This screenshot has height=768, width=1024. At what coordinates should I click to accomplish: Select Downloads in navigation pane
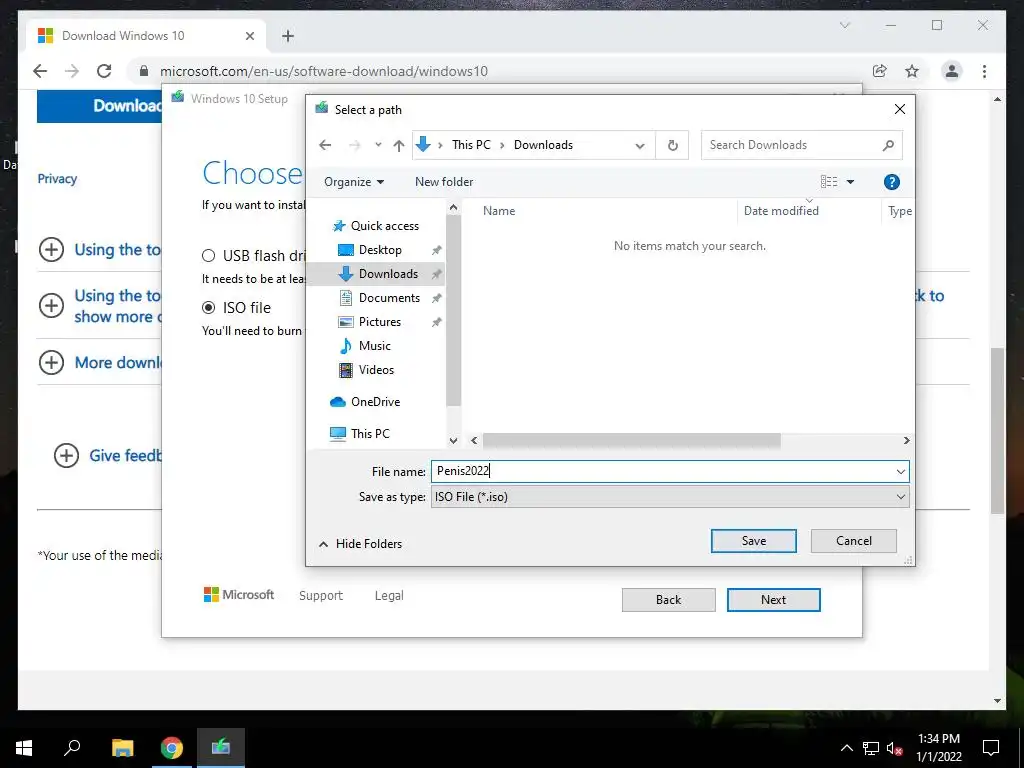(378, 274)
